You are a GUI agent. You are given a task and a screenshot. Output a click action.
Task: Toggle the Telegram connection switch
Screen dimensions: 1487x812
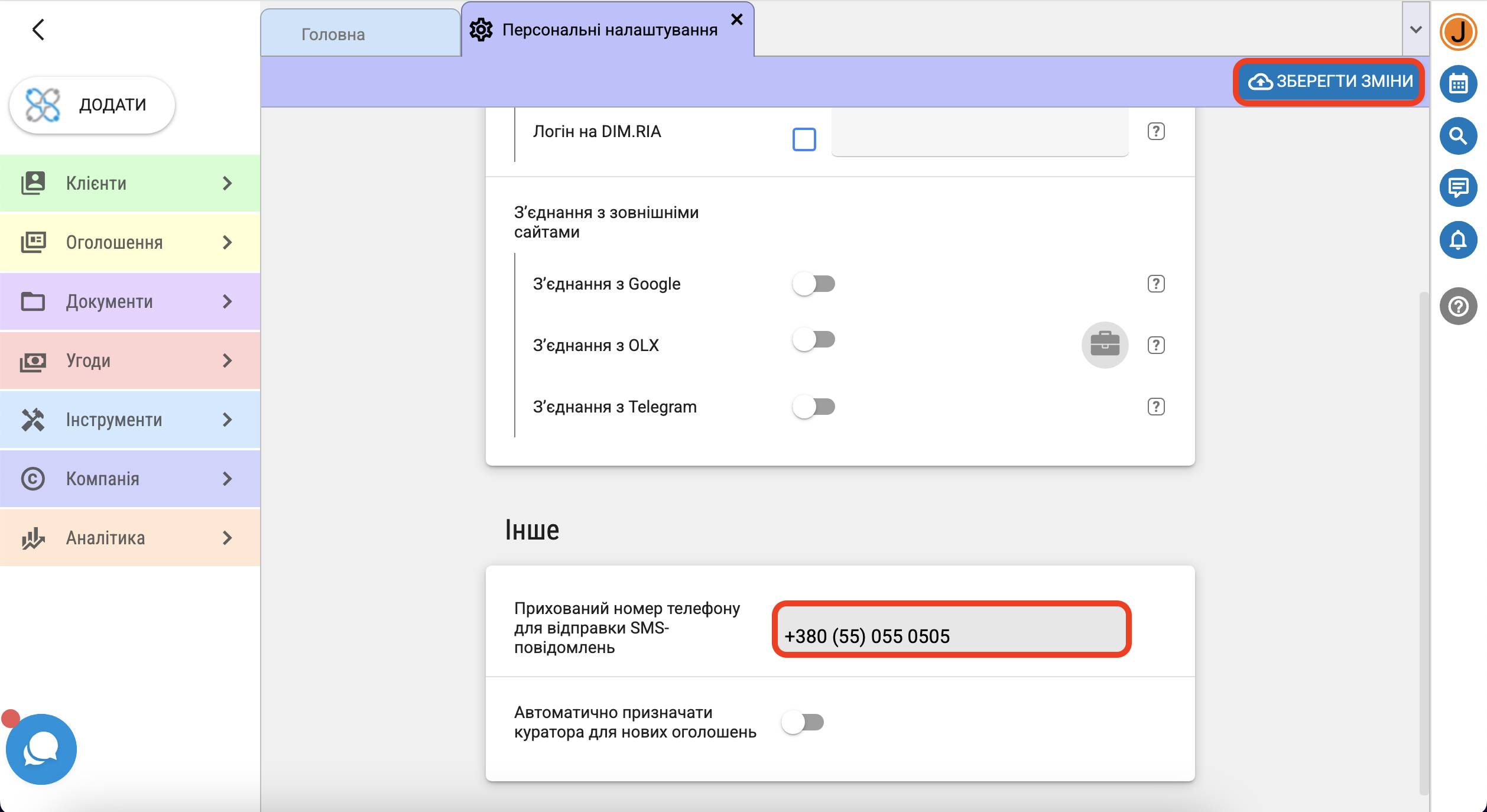point(814,407)
